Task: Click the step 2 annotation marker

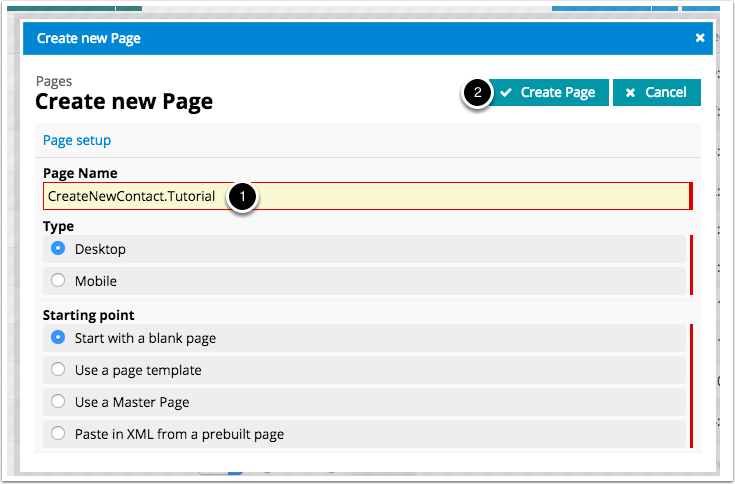Action: (x=477, y=93)
